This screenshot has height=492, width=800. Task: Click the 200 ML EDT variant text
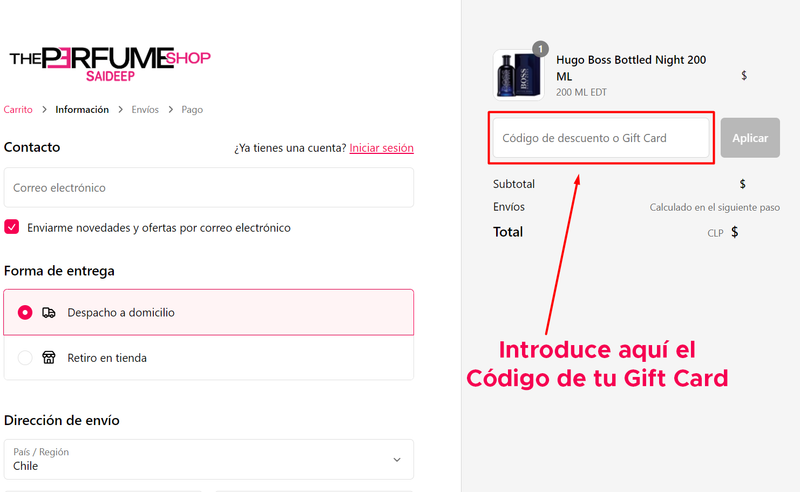point(581,92)
